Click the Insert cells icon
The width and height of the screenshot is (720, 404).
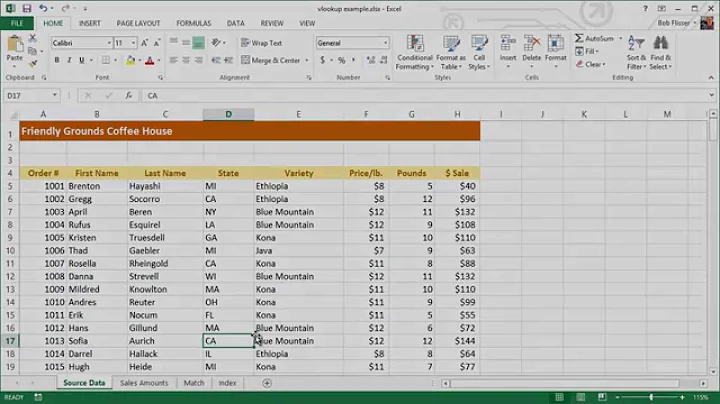pos(509,46)
